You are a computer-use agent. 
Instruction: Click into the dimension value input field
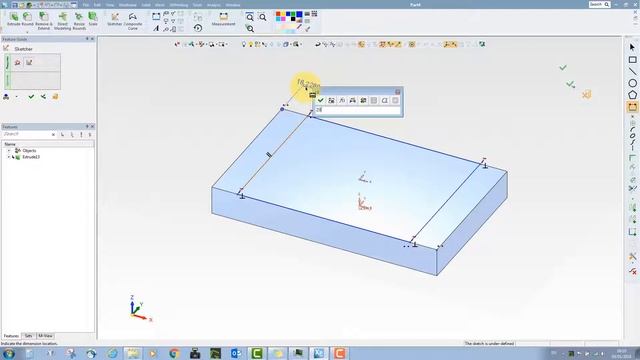(x=358, y=110)
